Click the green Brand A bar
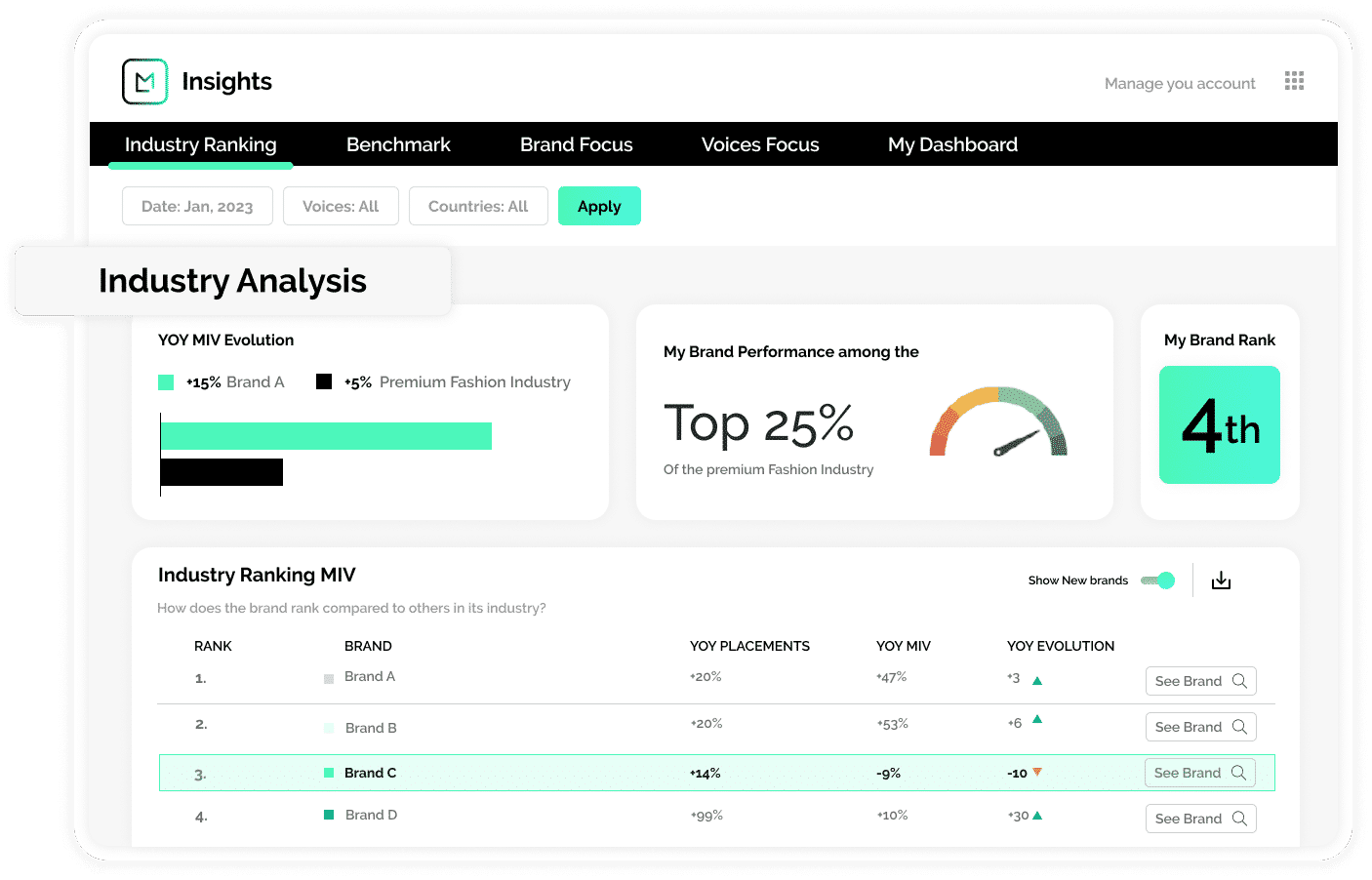Image resolution: width=1372 pixels, height=880 pixels. [326, 436]
